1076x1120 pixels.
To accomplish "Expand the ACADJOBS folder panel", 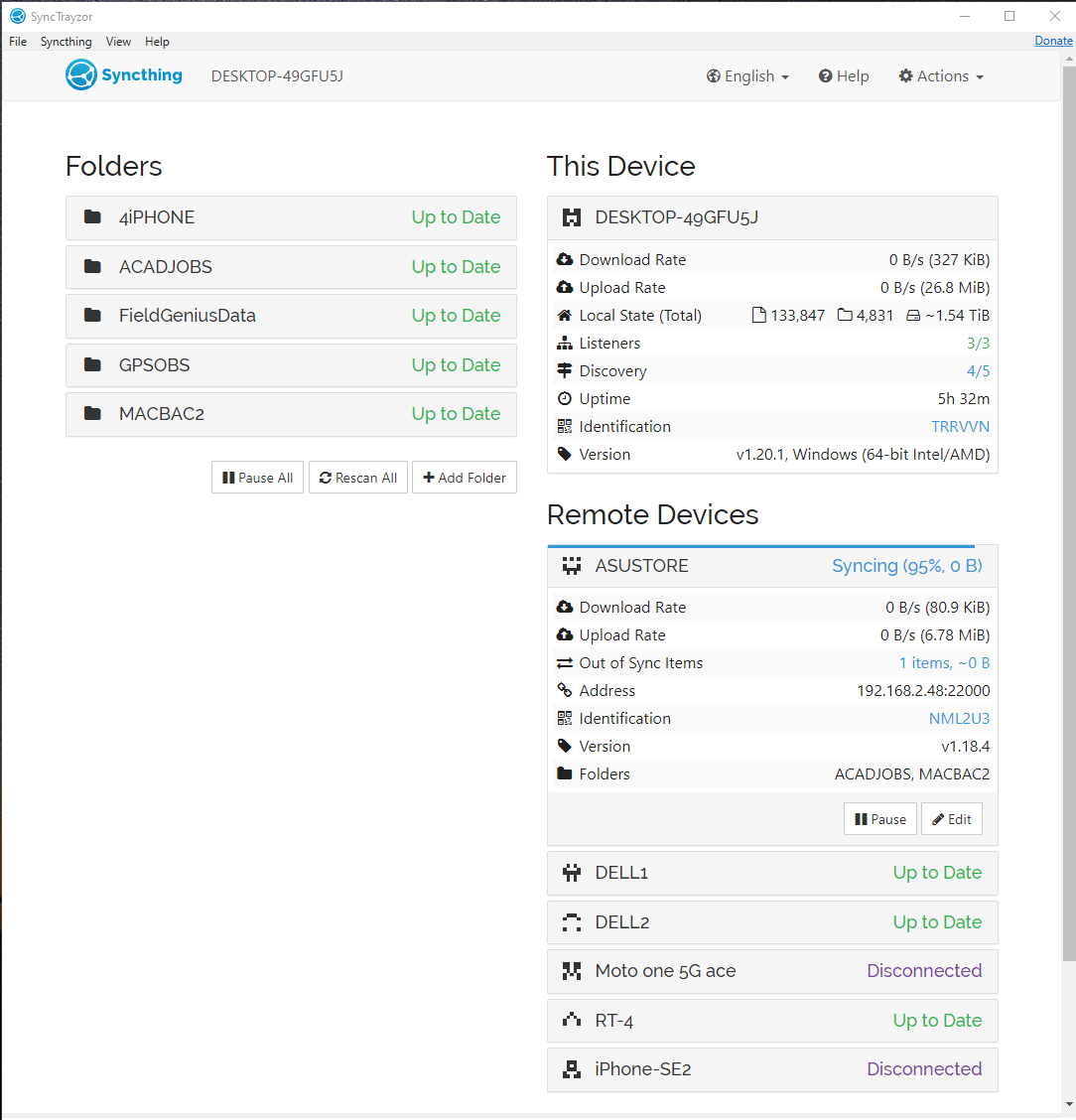I will point(291,266).
